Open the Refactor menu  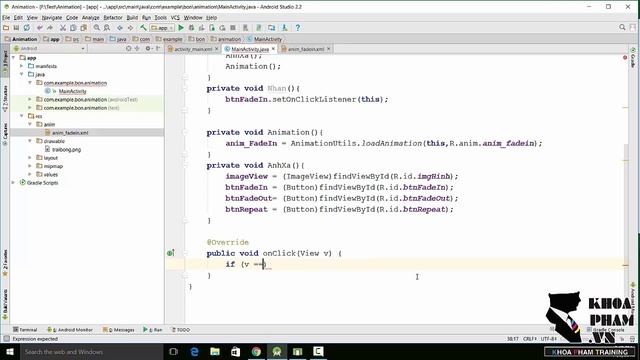(x=113, y=18)
